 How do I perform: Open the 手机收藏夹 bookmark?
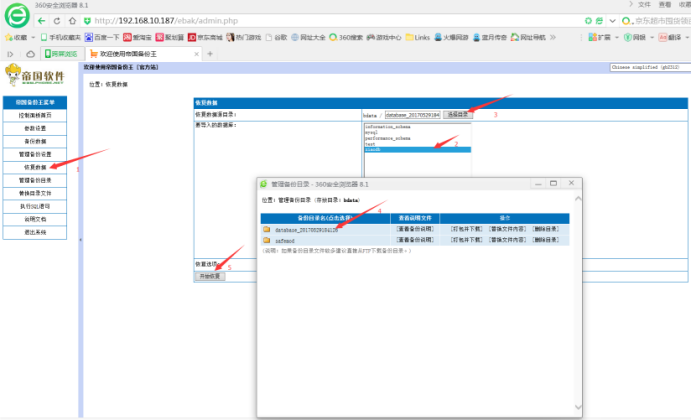point(60,38)
